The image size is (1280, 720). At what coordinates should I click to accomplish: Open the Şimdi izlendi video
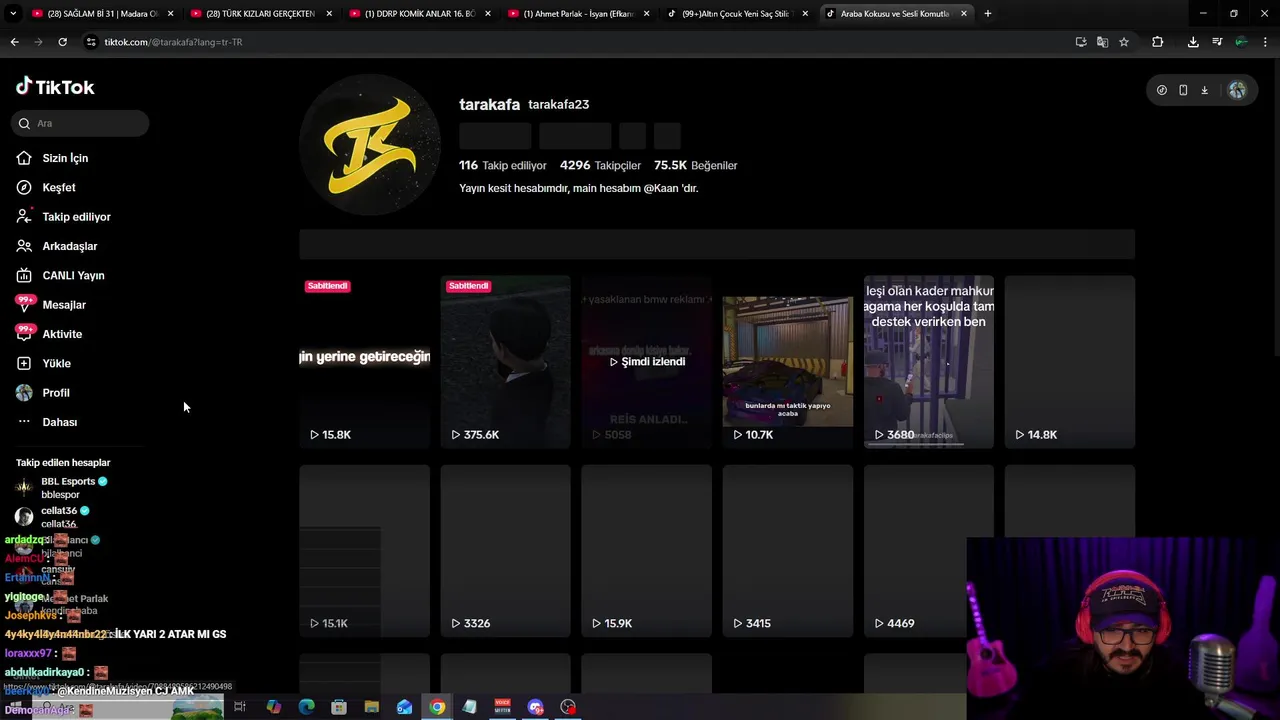click(646, 362)
